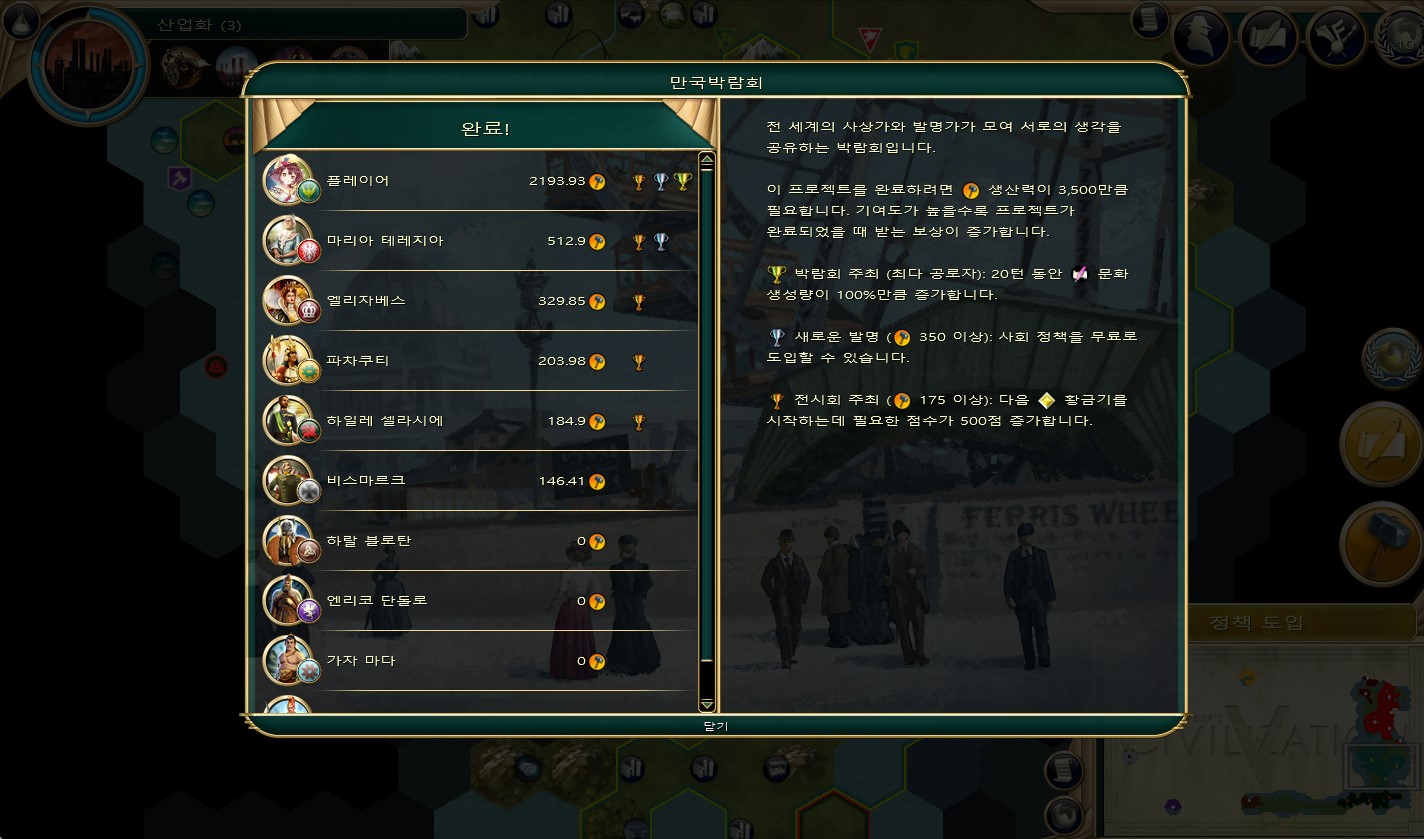Click Haile Selassie's leader portrait
The width and height of the screenshot is (1424, 839).
click(x=289, y=421)
